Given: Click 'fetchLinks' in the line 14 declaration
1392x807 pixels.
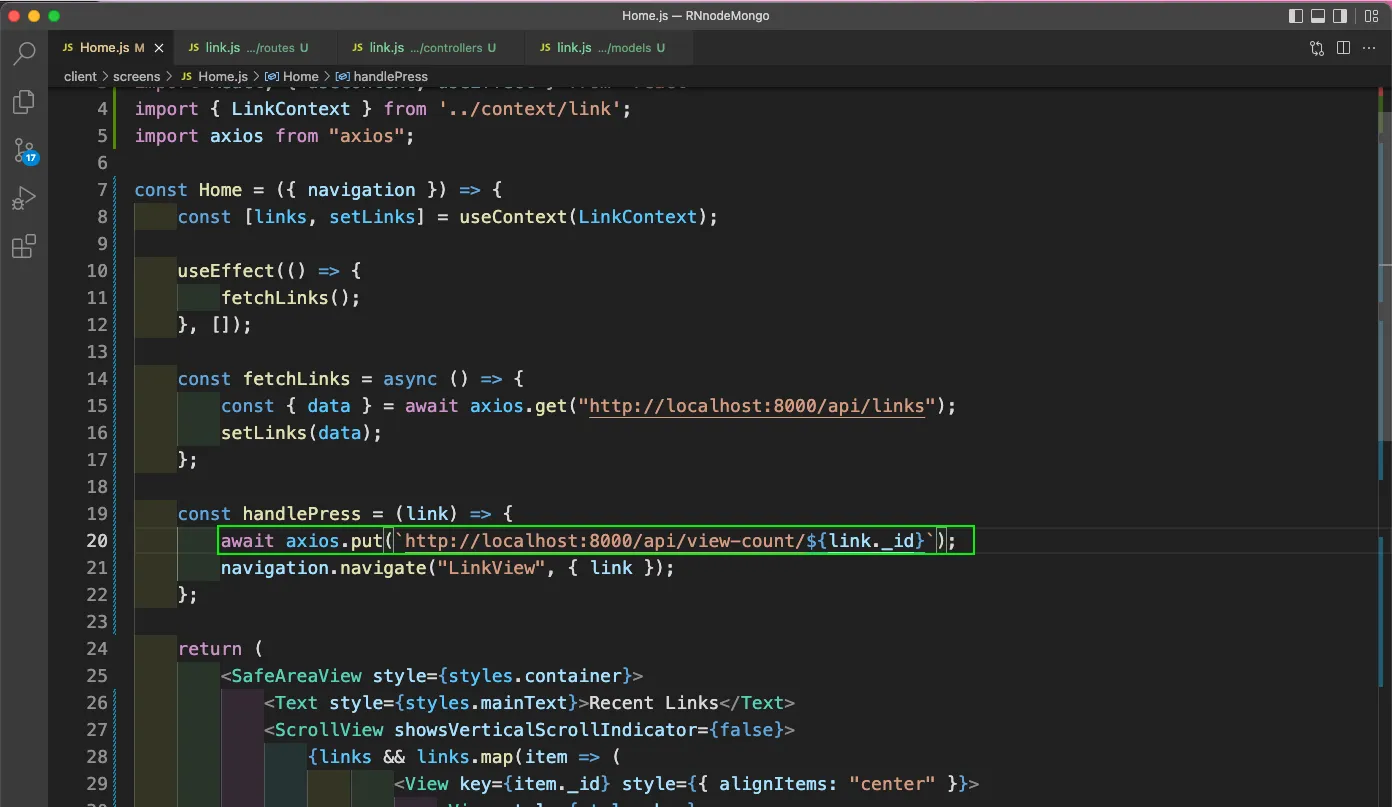Looking at the screenshot, I should click(x=297, y=379).
